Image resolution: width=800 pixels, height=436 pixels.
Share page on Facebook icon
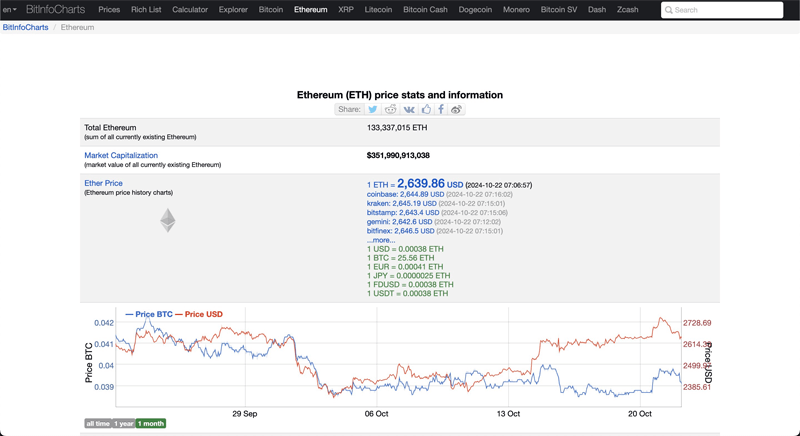(441, 109)
